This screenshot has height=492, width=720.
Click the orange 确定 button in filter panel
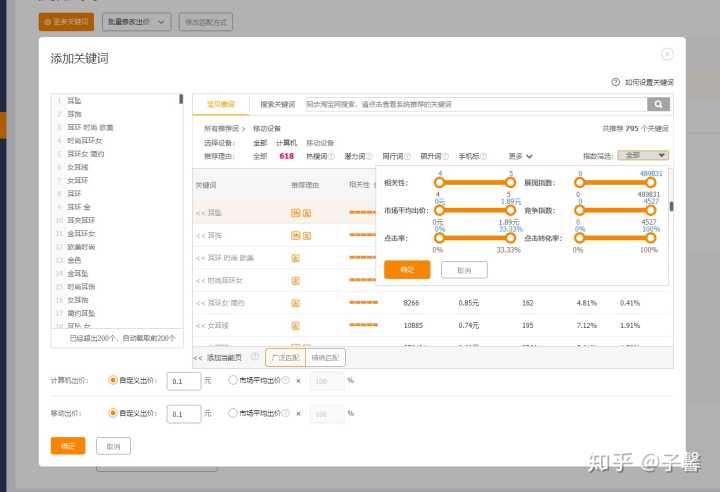(x=407, y=270)
